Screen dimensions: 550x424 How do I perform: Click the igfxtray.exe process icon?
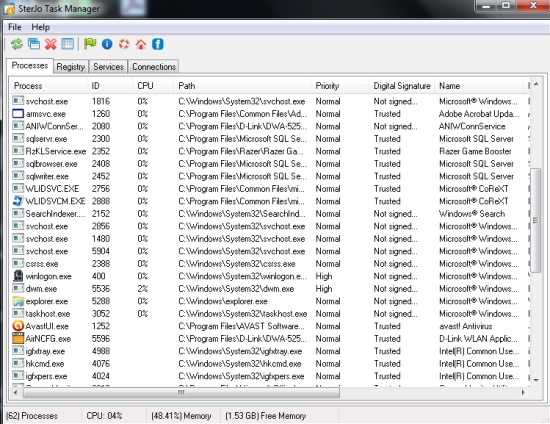[18, 351]
